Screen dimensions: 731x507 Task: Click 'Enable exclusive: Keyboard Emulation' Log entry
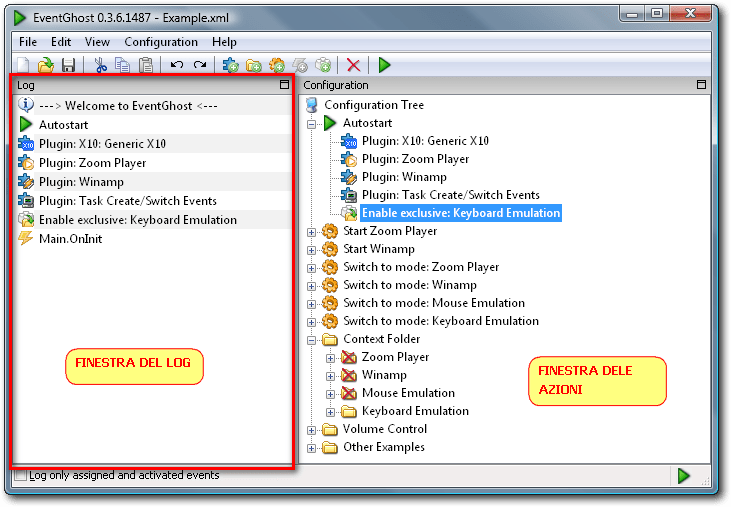pos(138,220)
